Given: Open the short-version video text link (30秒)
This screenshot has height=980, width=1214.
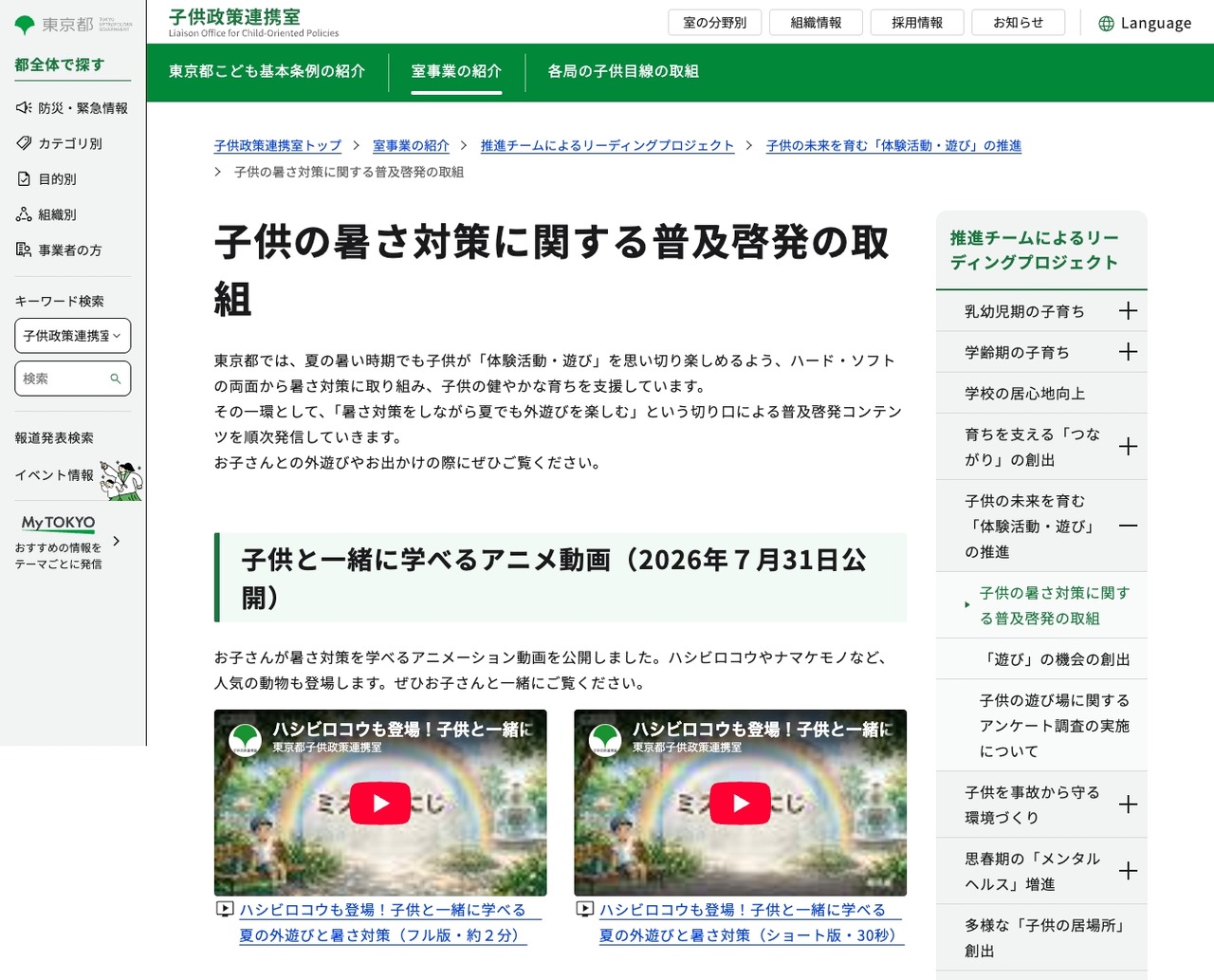Looking at the screenshot, I should [x=743, y=922].
